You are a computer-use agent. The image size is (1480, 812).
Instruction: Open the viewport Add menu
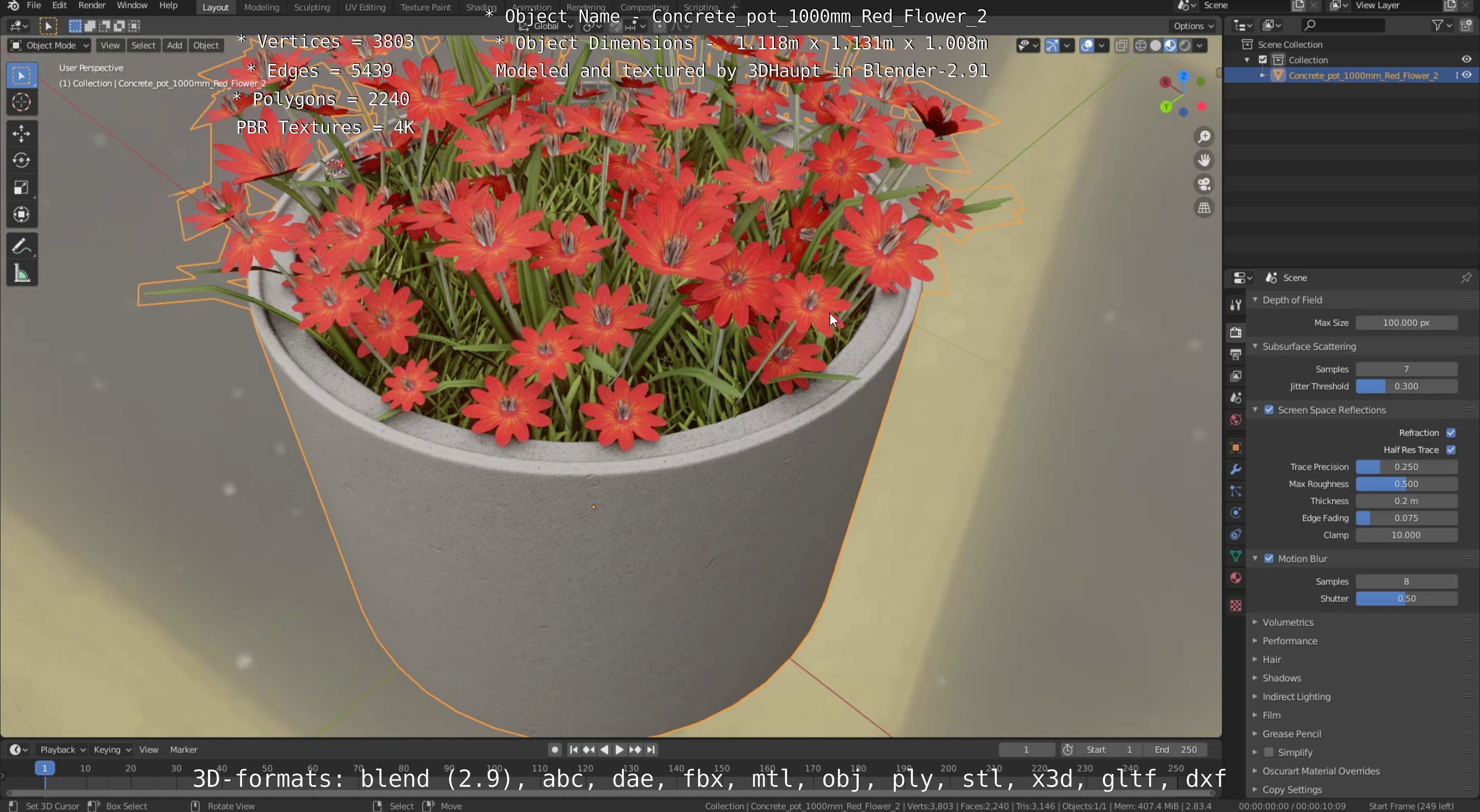(x=174, y=45)
